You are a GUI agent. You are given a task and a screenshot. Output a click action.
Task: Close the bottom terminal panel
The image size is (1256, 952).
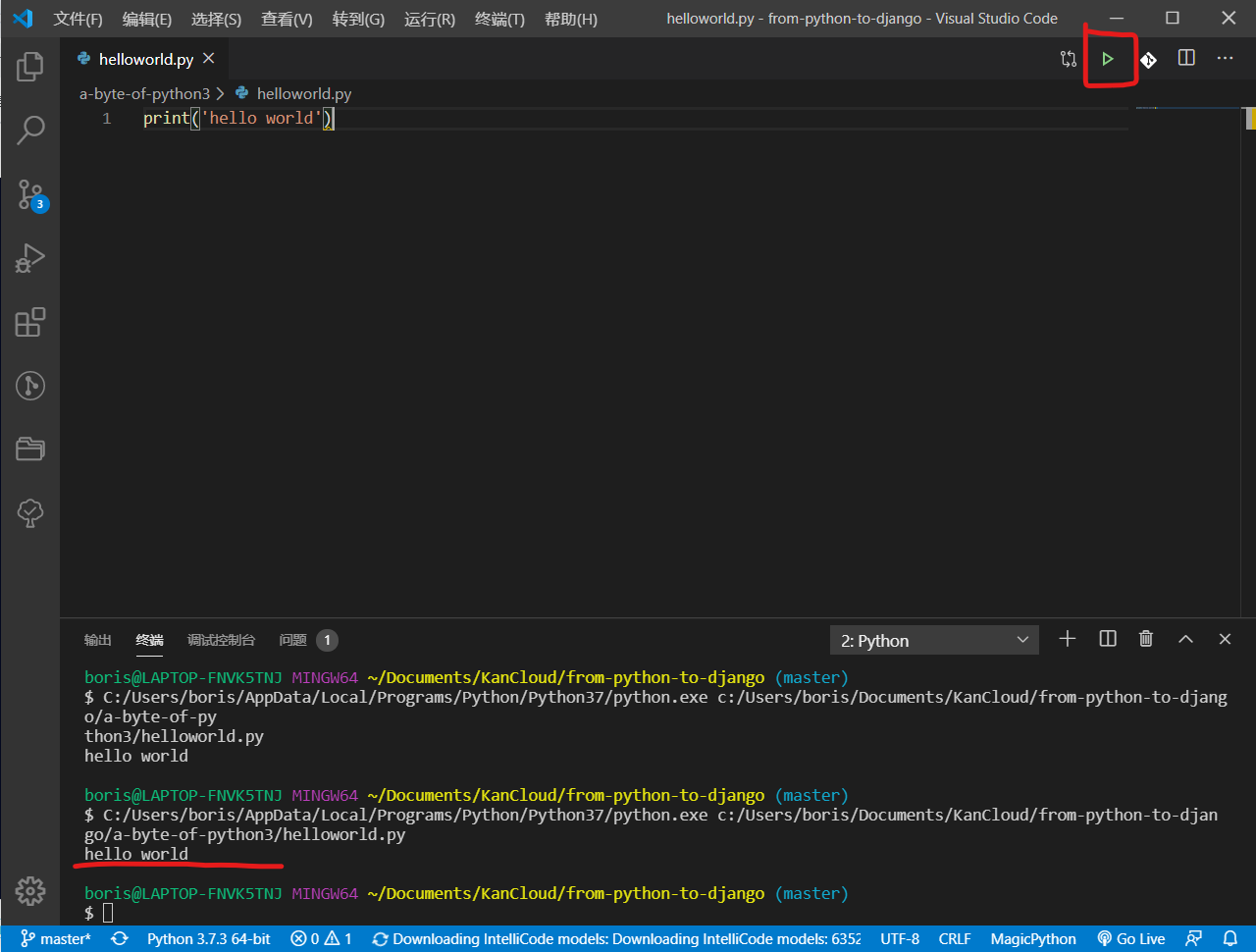[1225, 639]
